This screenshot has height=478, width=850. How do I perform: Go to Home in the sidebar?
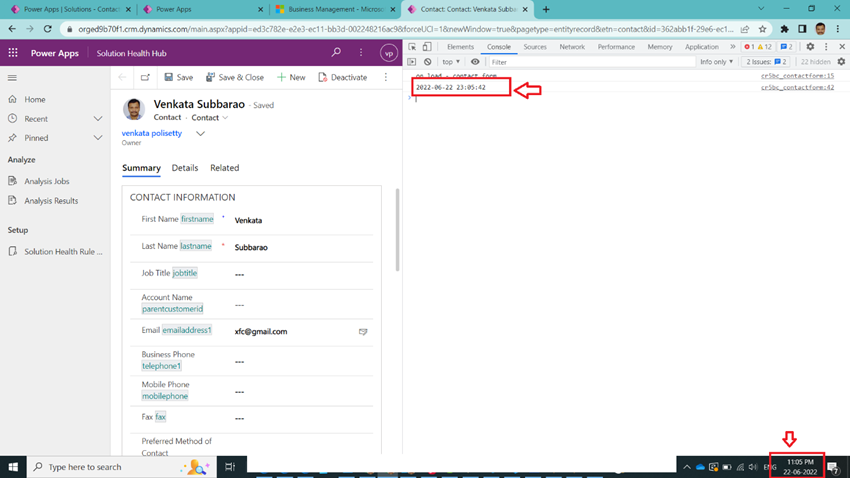click(35, 100)
